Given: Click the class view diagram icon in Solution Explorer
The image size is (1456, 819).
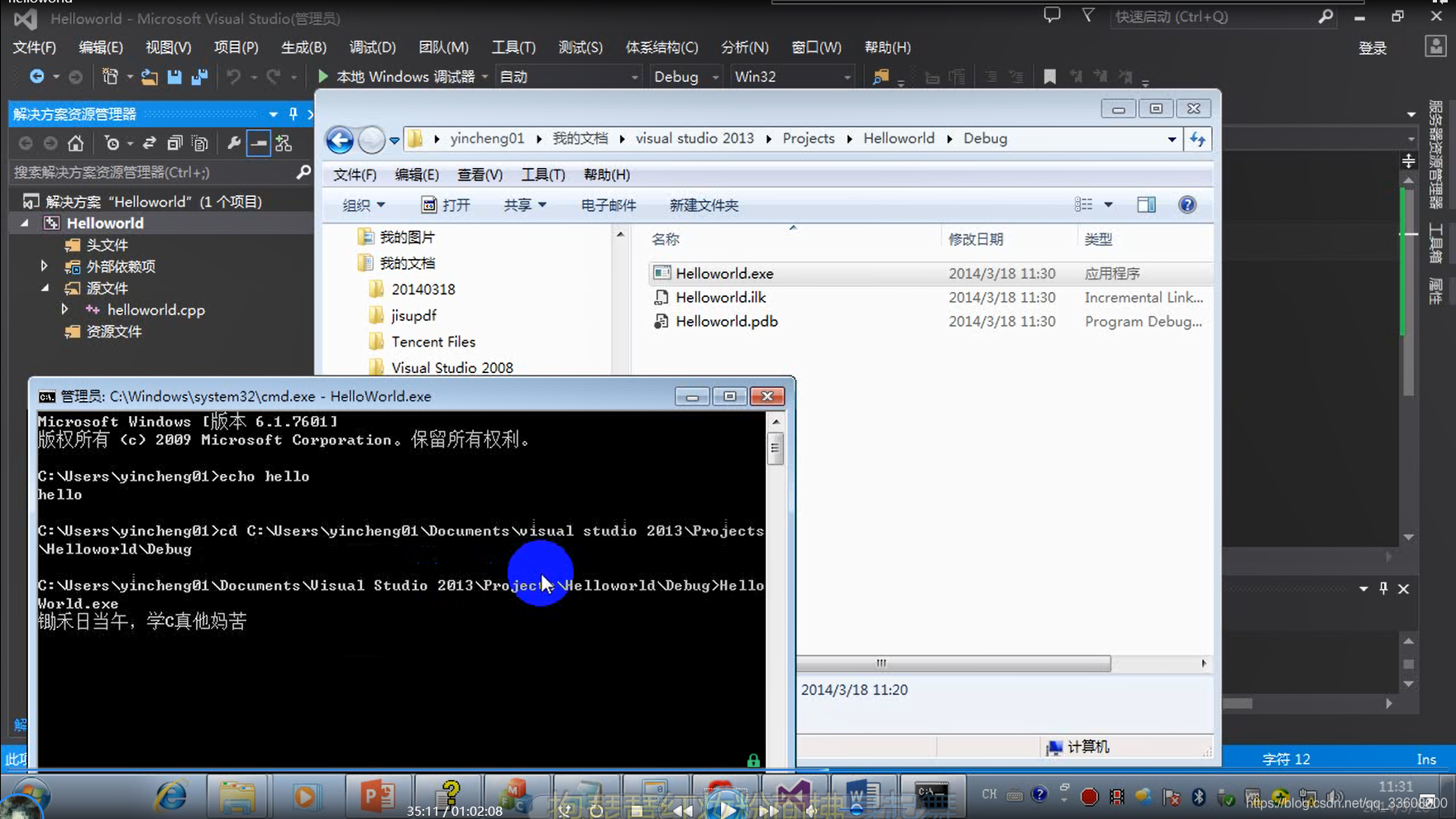Looking at the screenshot, I should coord(284,143).
